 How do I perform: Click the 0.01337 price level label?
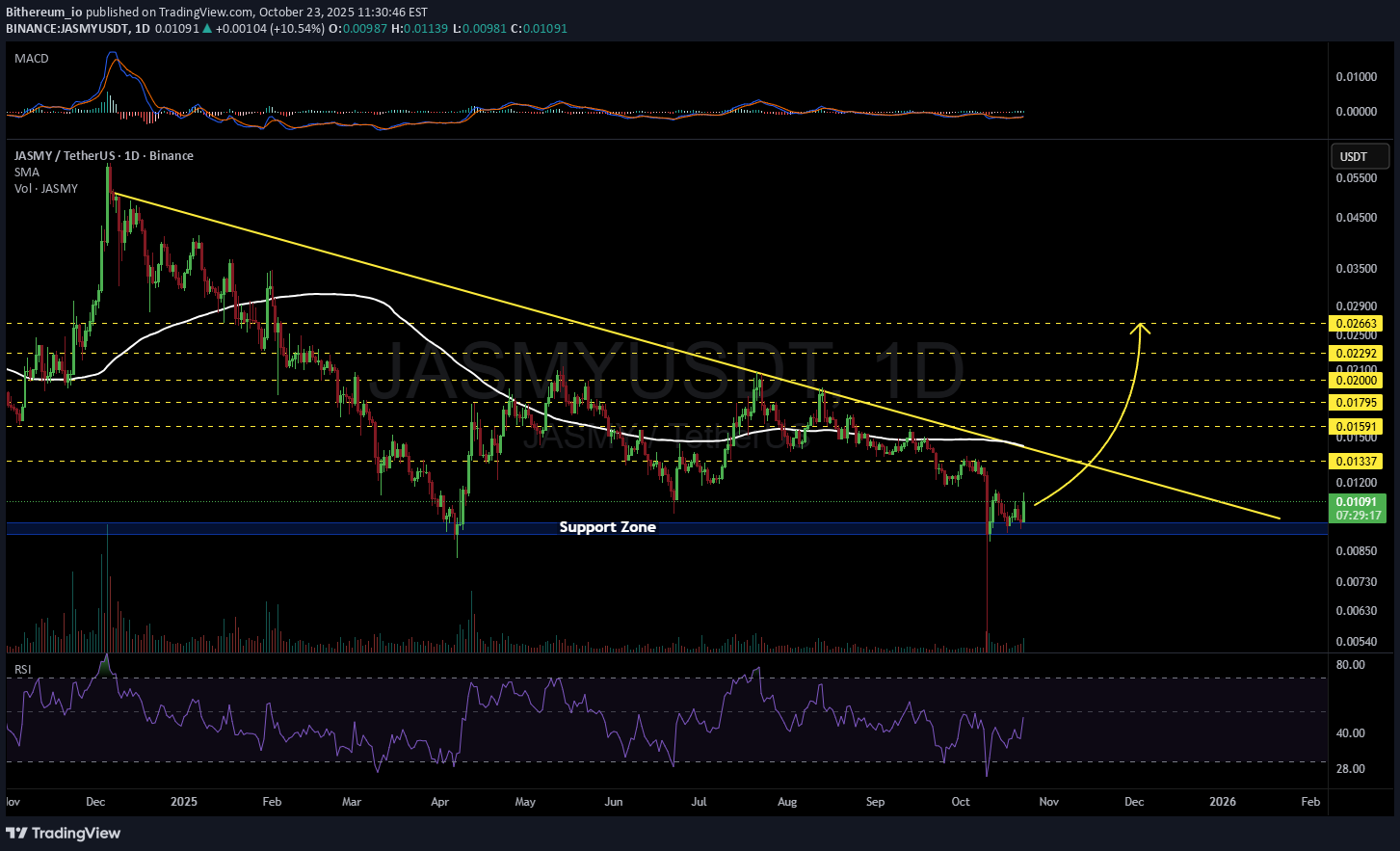pyautogui.click(x=1355, y=462)
